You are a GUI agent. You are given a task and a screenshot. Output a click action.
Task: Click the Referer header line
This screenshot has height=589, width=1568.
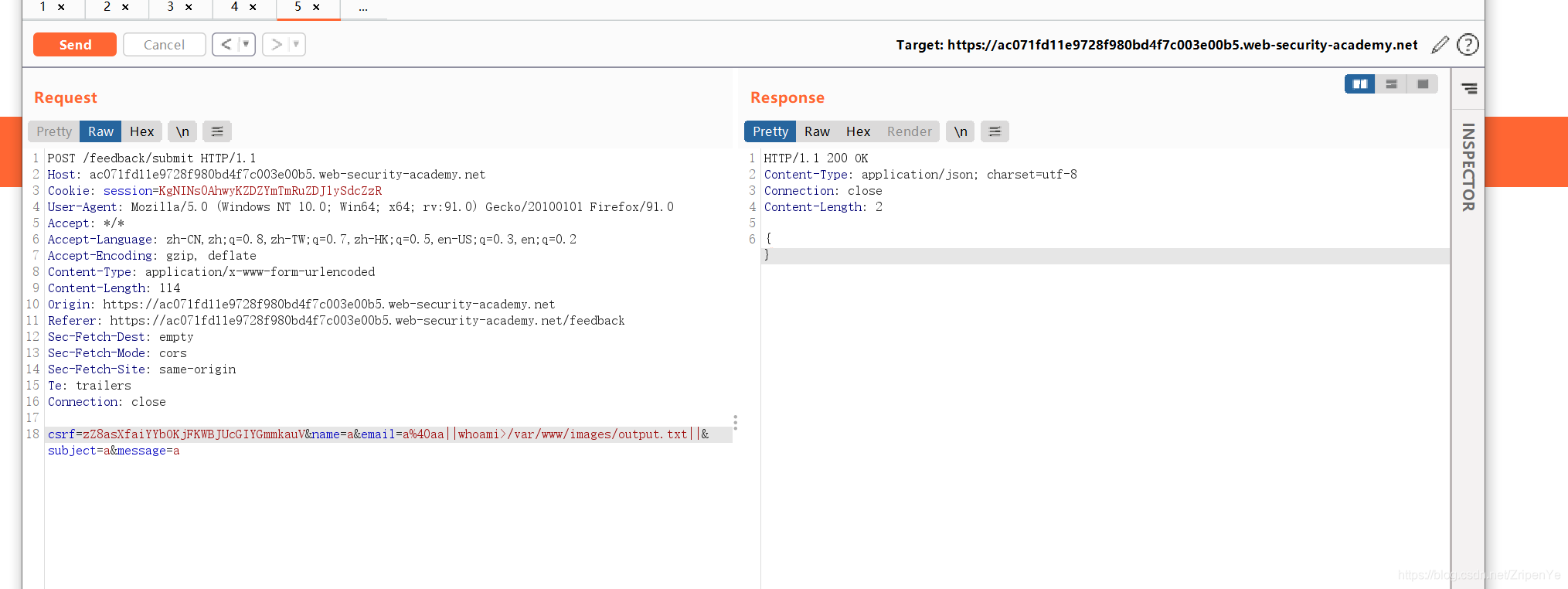(x=336, y=321)
